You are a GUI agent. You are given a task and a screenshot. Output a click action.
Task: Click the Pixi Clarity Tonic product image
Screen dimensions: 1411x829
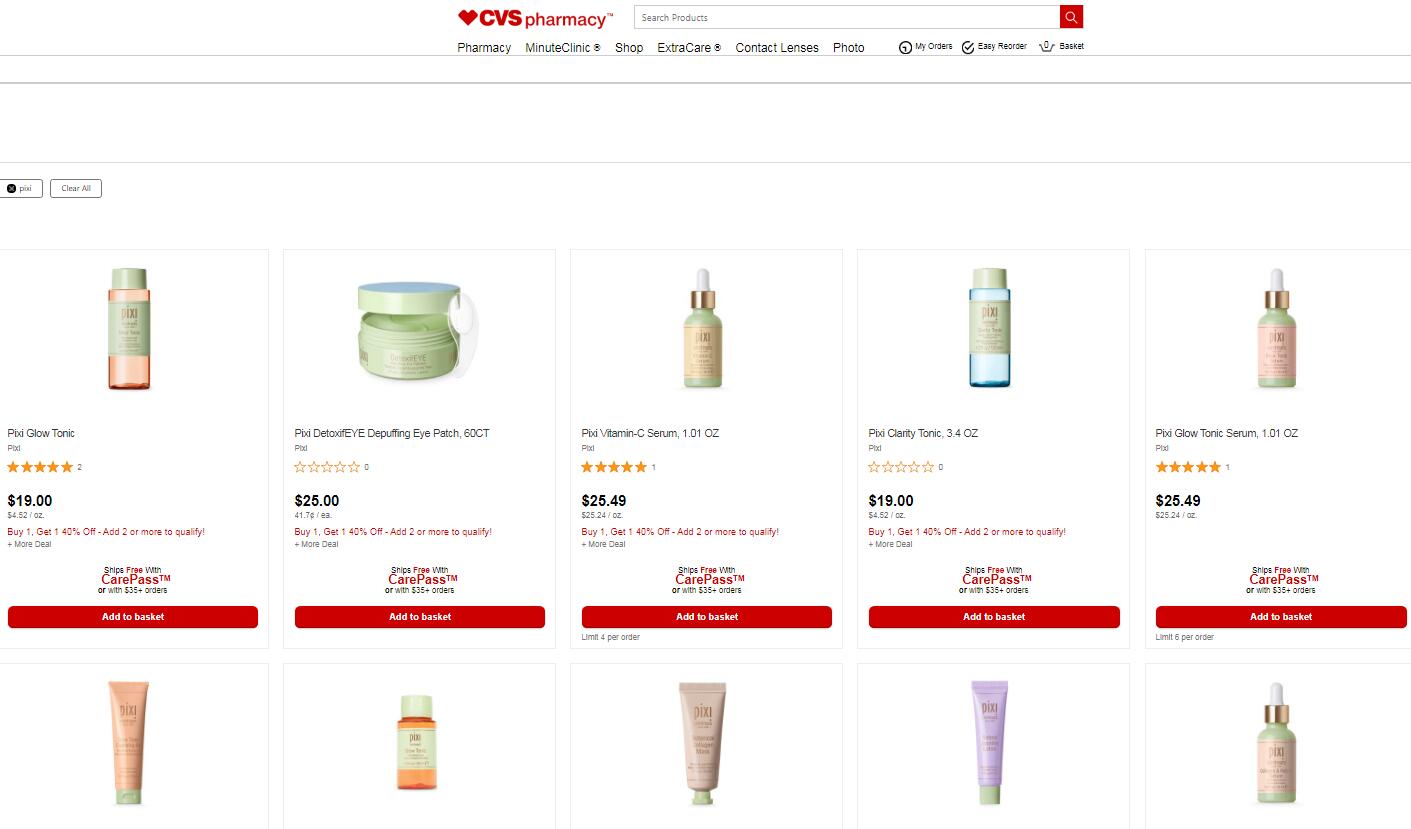click(990, 328)
